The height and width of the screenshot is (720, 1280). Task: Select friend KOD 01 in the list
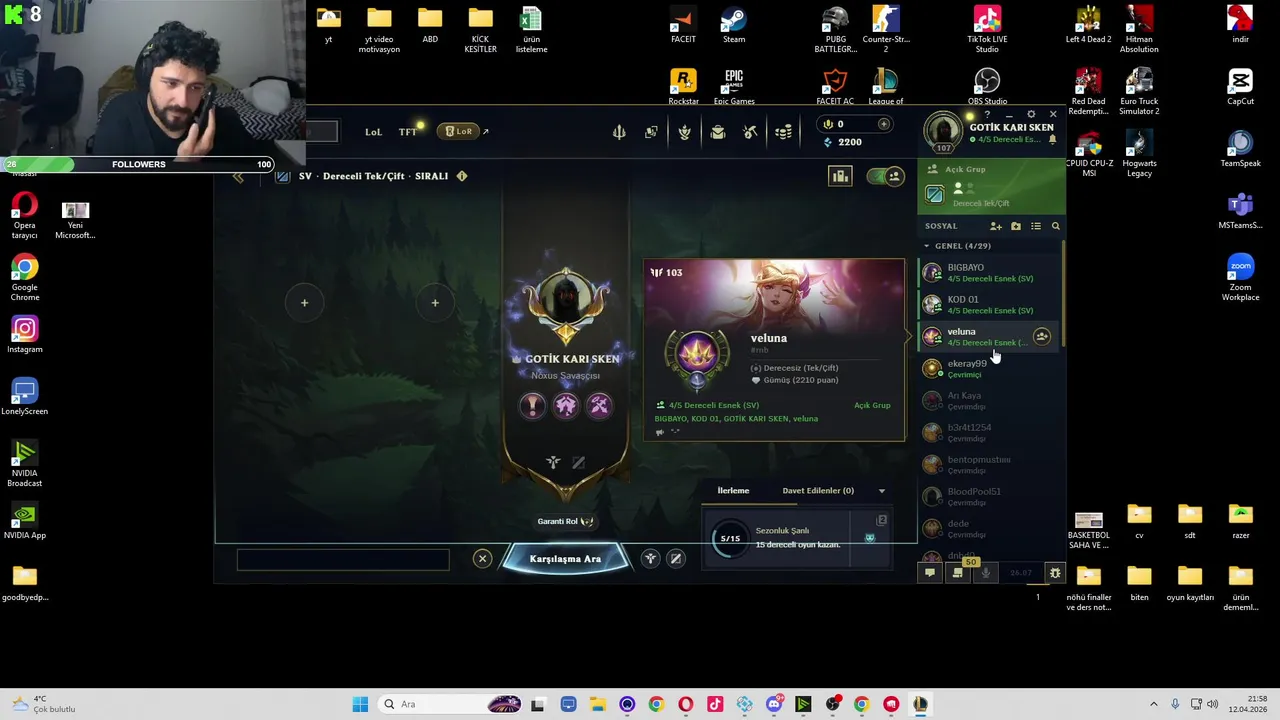tap(990, 304)
